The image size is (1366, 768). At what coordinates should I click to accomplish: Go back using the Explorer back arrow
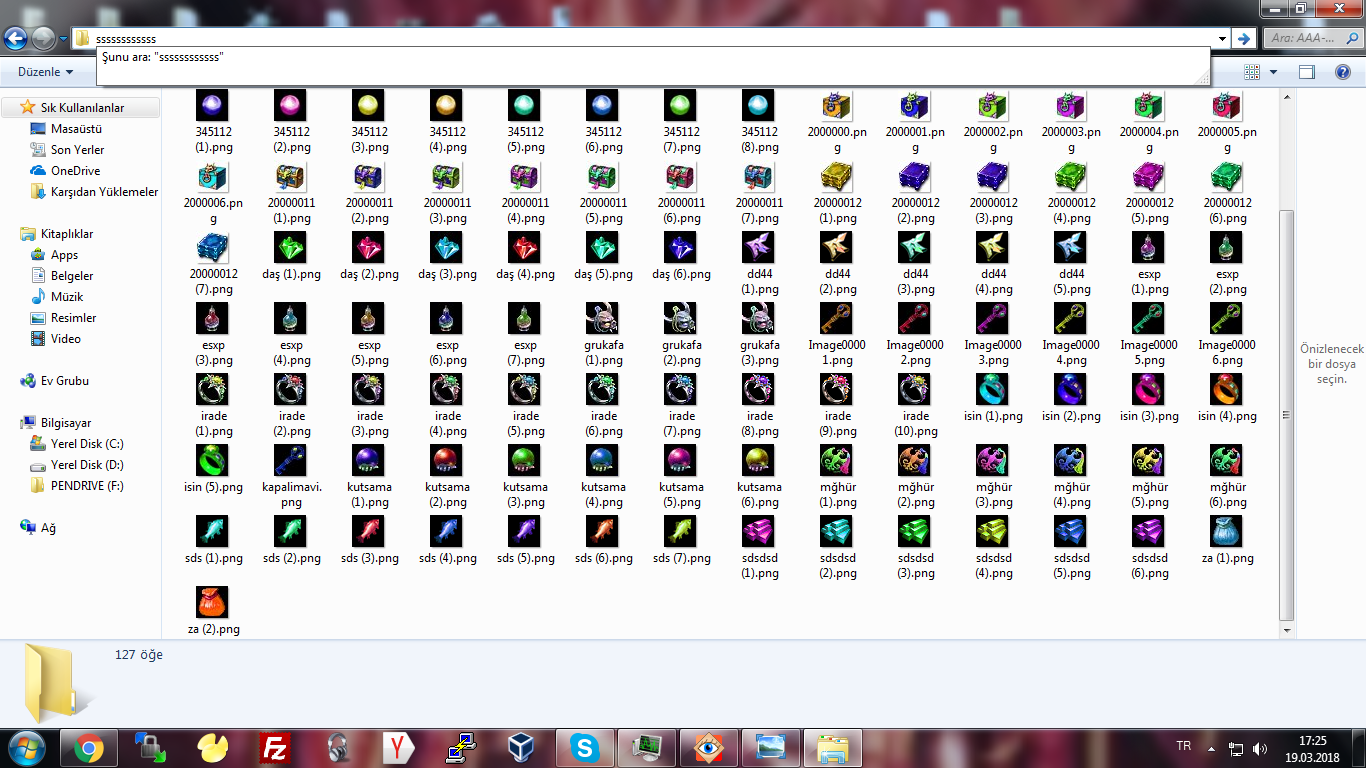click(15, 39)
